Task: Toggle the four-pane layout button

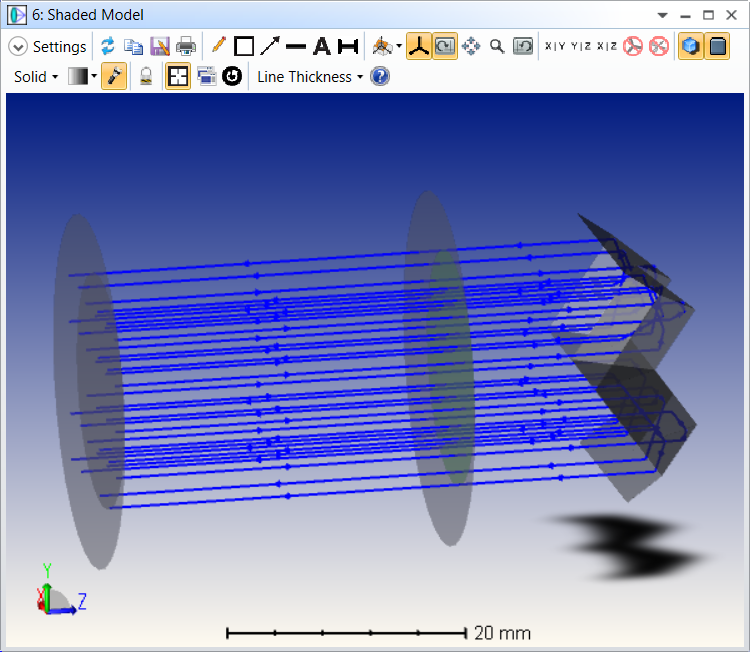Action: [178, 76]
